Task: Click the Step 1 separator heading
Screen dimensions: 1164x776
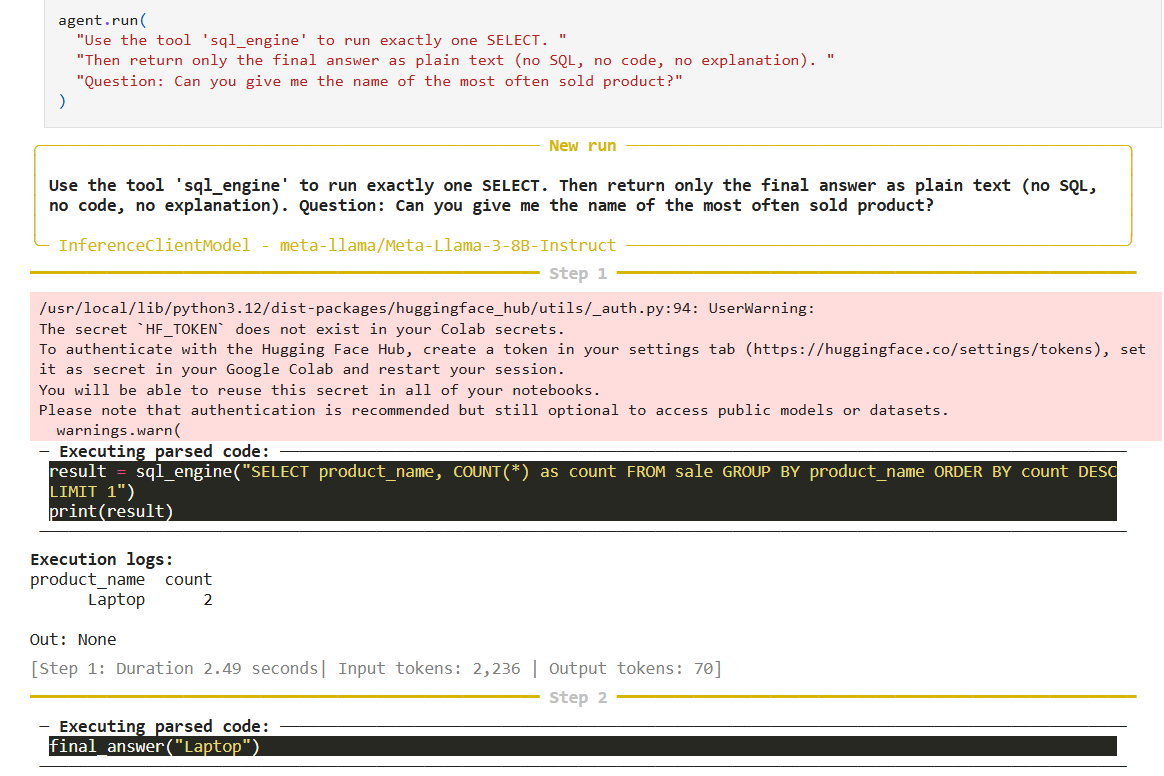Action: click(x=578, y=272)
